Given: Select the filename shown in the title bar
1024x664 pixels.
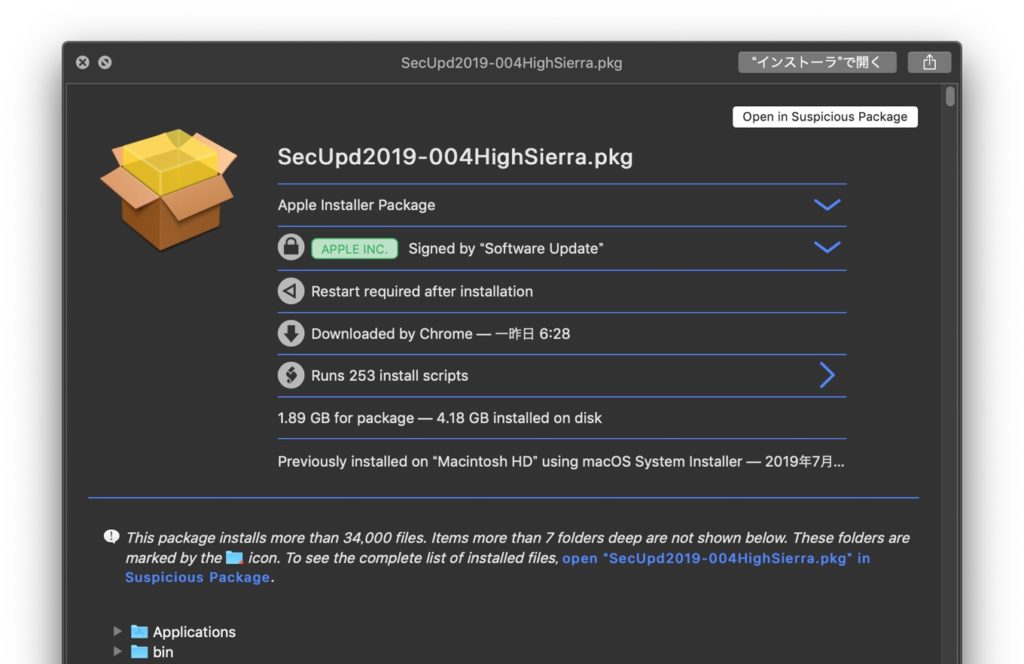Looking at the screenshot, I should pos(510,62).
